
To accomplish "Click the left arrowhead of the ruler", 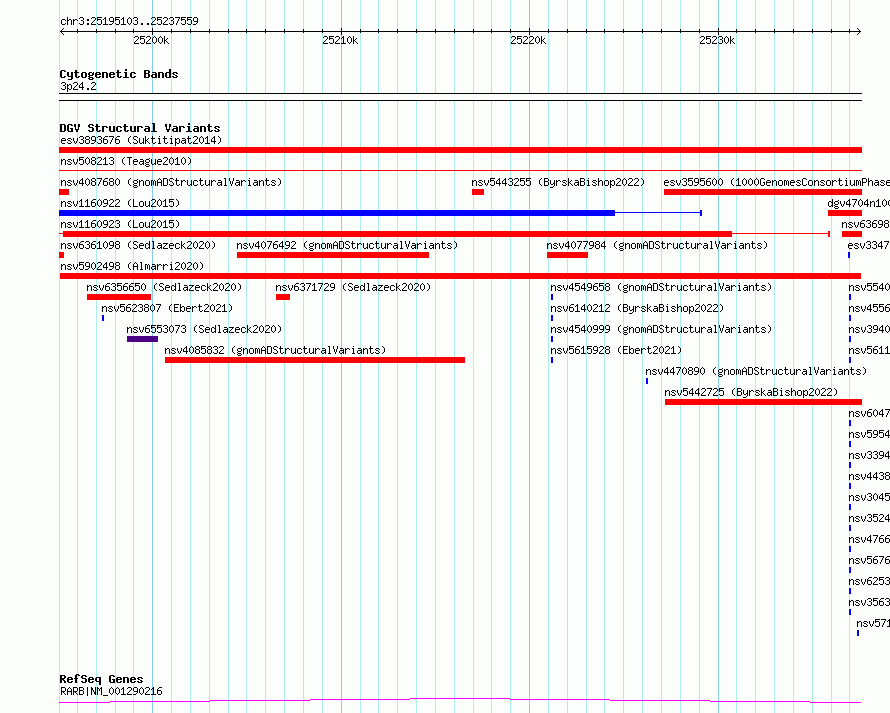I will (x=62, y=31).
